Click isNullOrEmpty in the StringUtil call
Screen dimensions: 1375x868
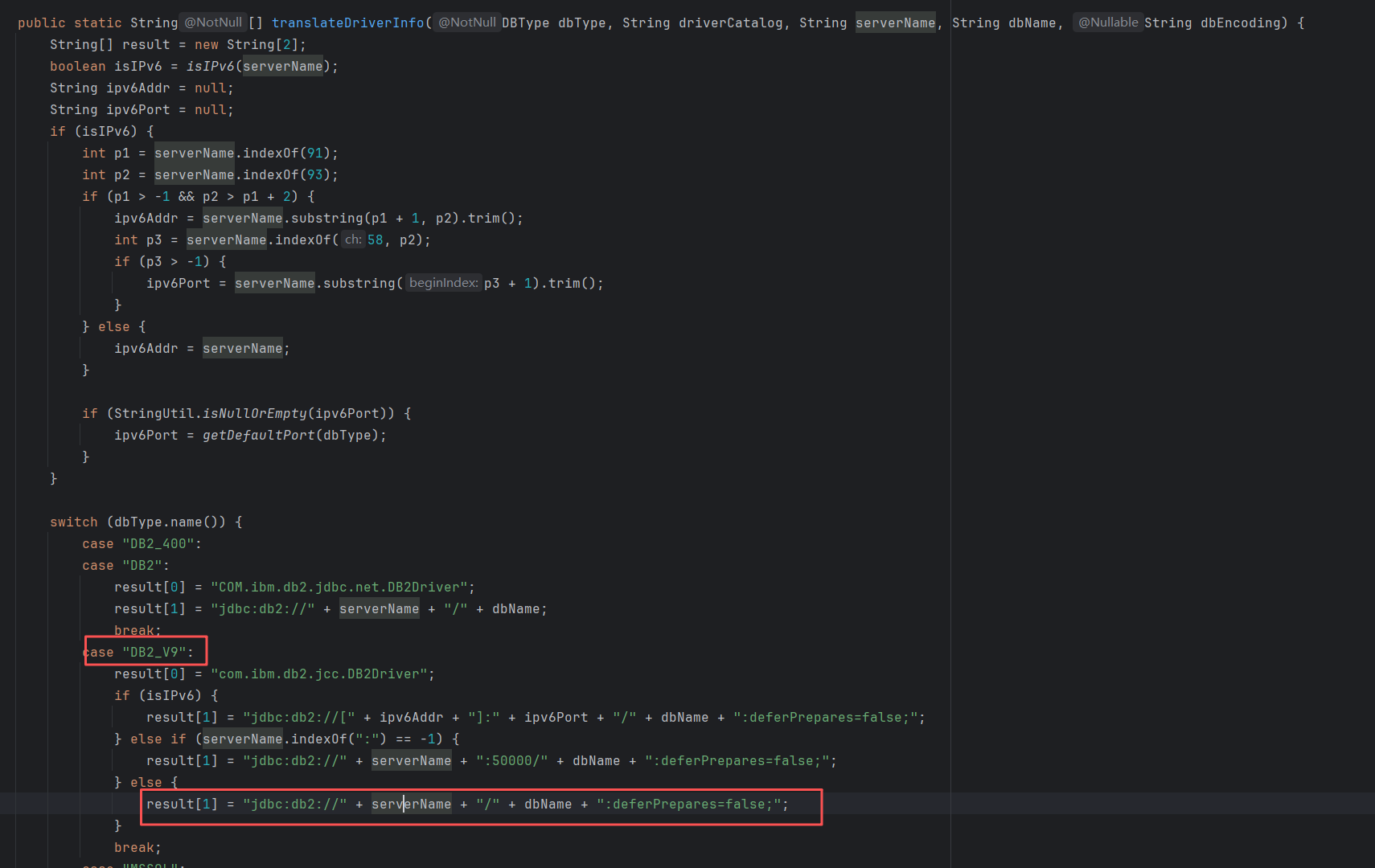coord(254,413)
